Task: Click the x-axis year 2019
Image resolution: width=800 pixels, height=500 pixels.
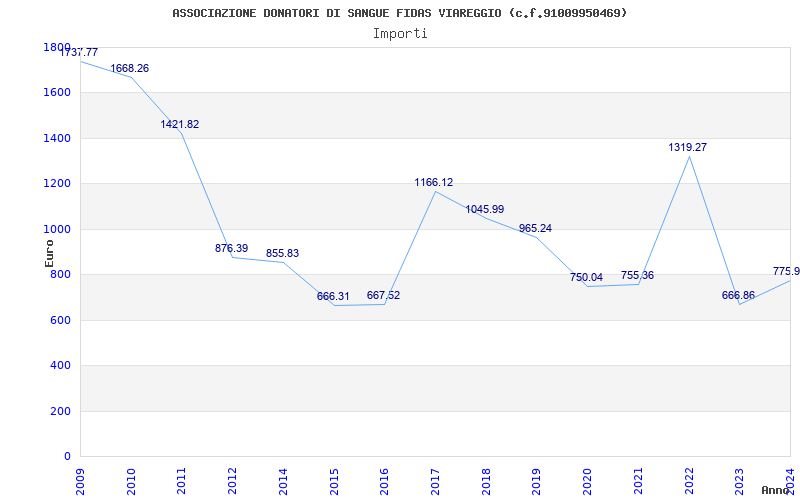Action: coord(537,482)
